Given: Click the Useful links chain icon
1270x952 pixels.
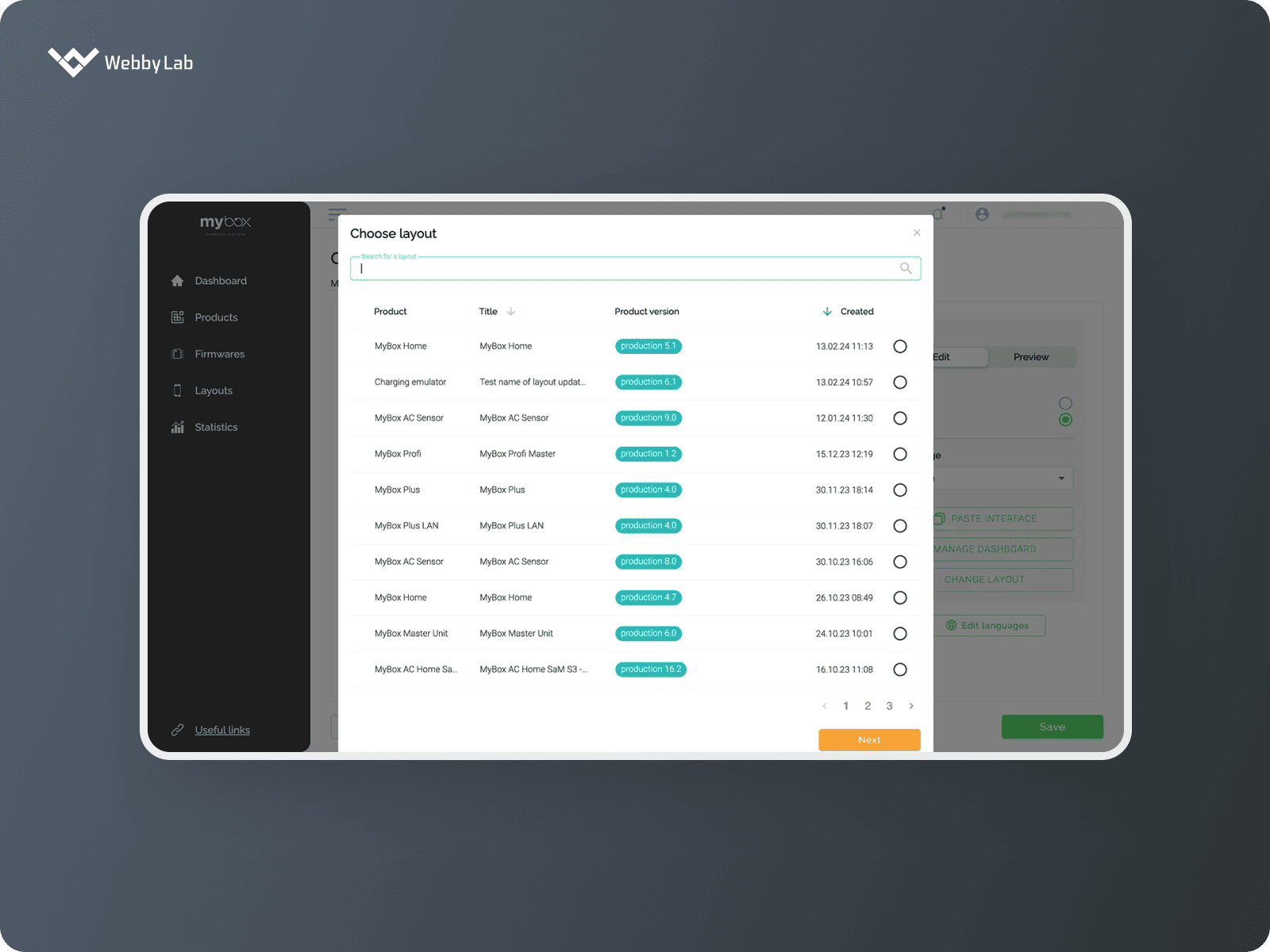Looking at the screenshot, I should tap(177, 730).
